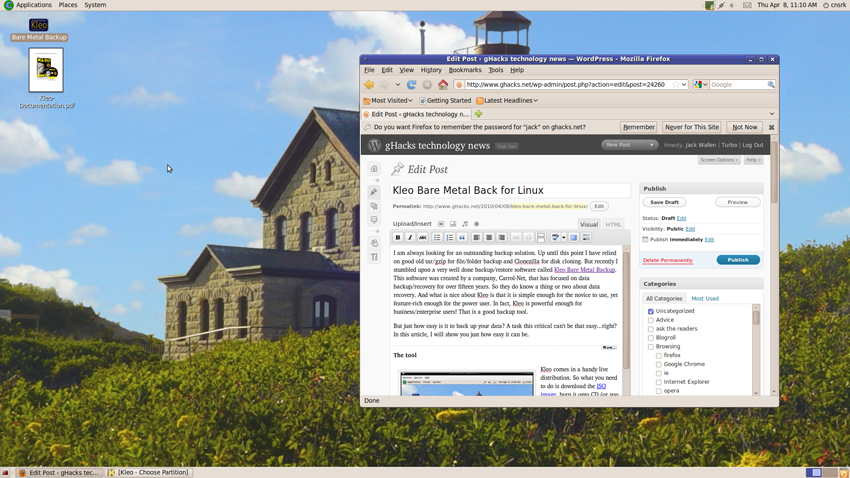The image size is (850, 478).
Task: Switch to the HTML editor tab
Action: tap(613, 225)
